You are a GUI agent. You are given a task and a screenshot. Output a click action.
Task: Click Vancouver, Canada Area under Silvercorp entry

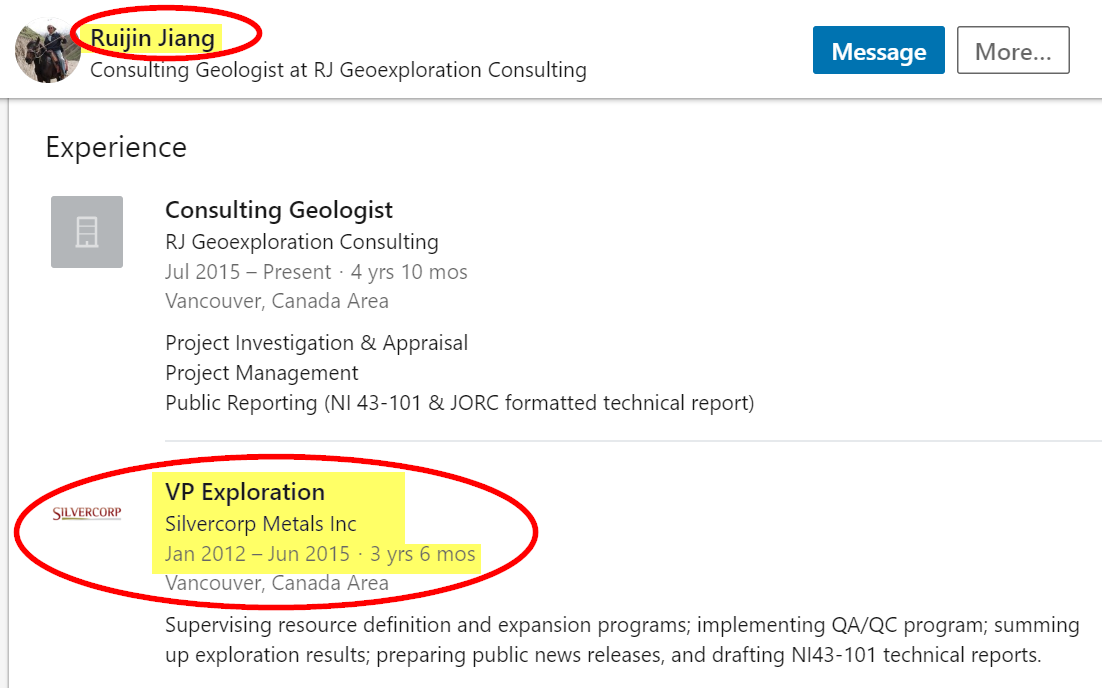(277, 583)
